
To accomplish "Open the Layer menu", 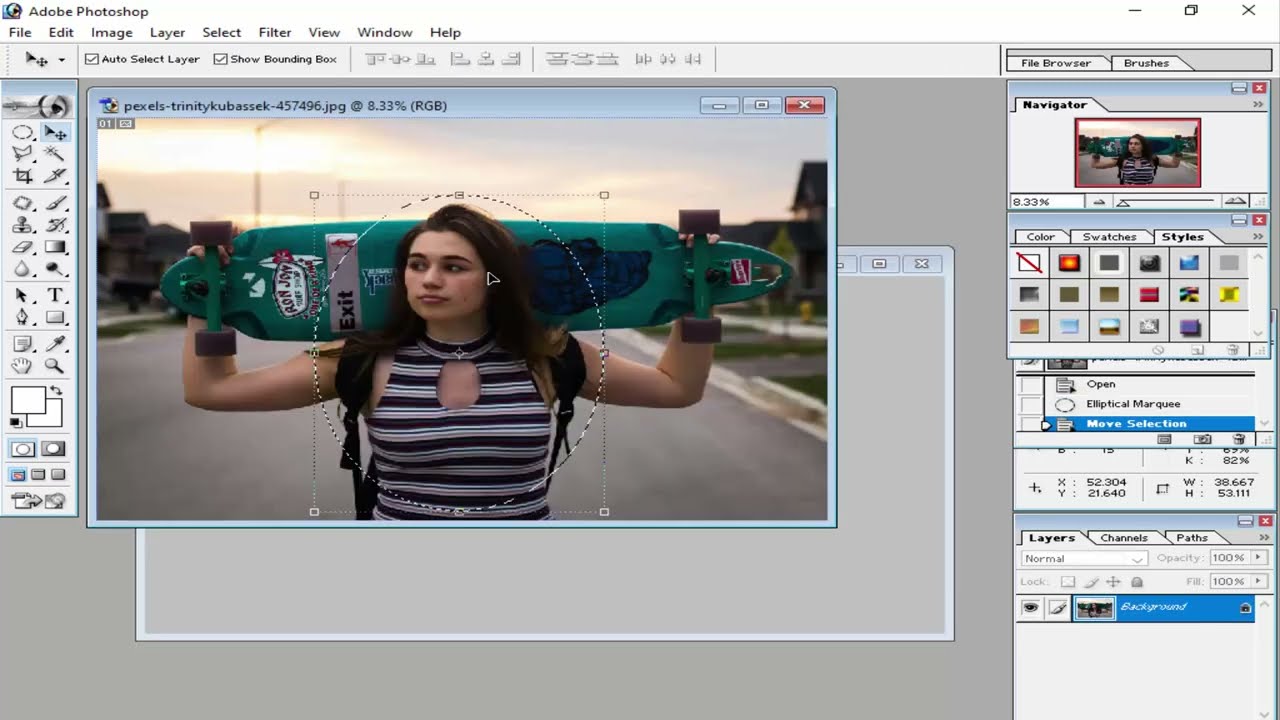I will click(x=167, y=32).
